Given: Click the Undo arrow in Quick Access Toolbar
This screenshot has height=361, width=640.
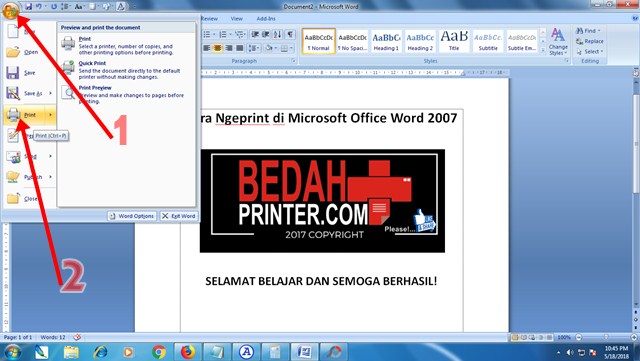Looking at the screenshot, I should pyautogui.click(x=39, y=7).
